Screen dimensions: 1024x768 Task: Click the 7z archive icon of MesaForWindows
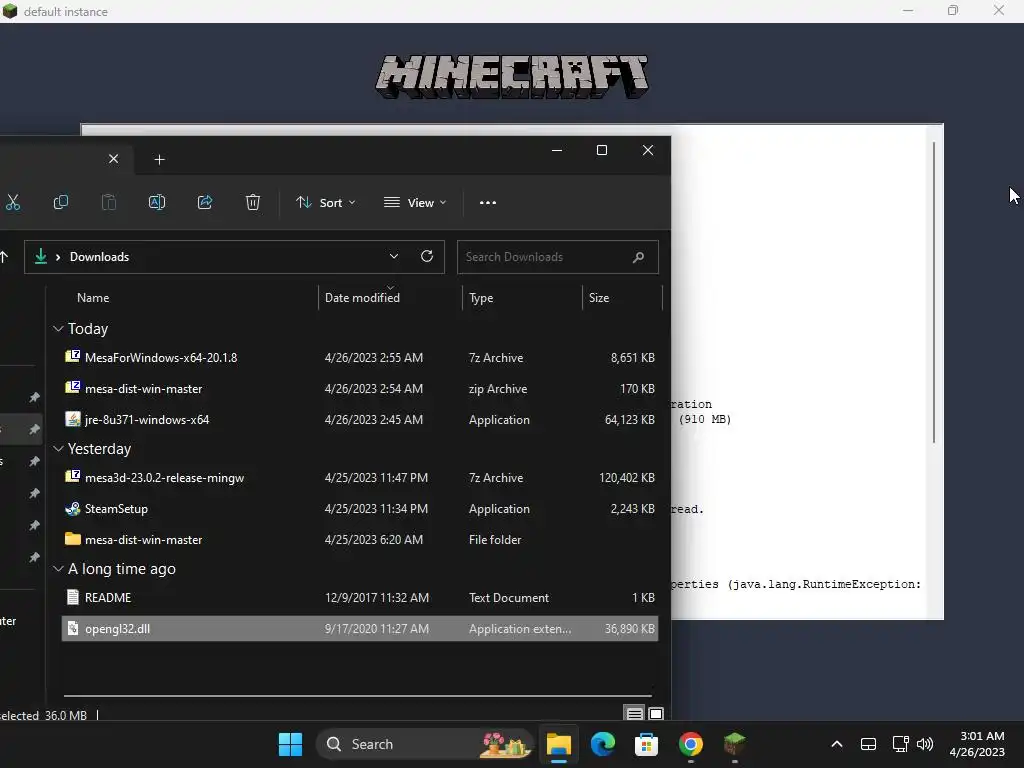[x=72, y=357]
